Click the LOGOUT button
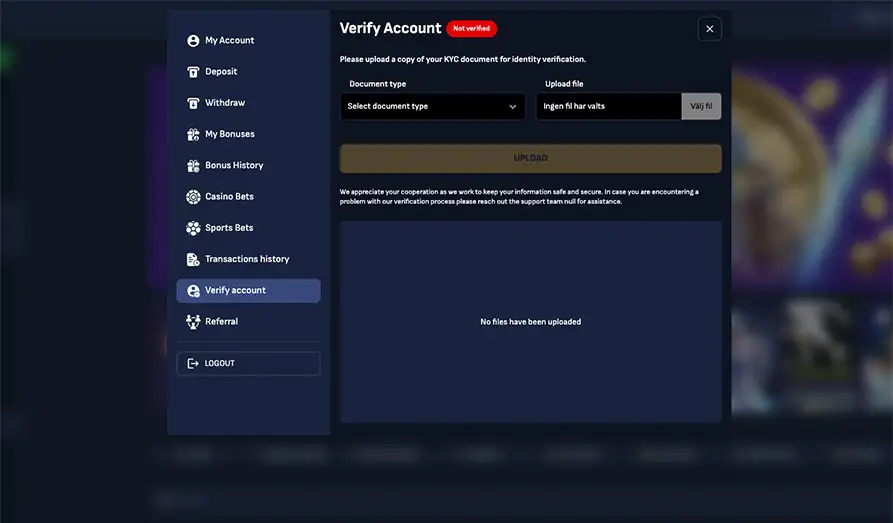 click(x=248, y=363)
